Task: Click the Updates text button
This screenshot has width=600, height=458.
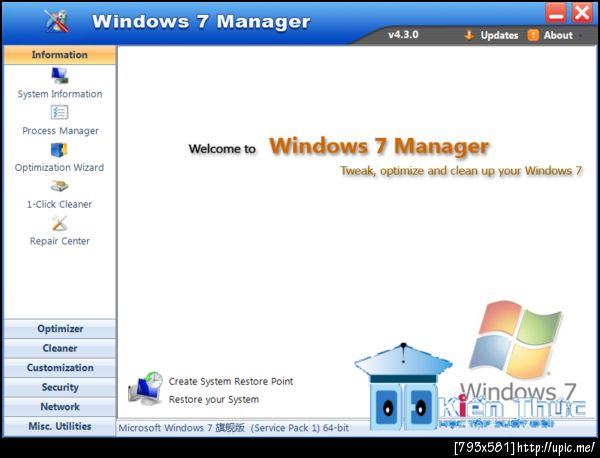Action: pos(499,35)
